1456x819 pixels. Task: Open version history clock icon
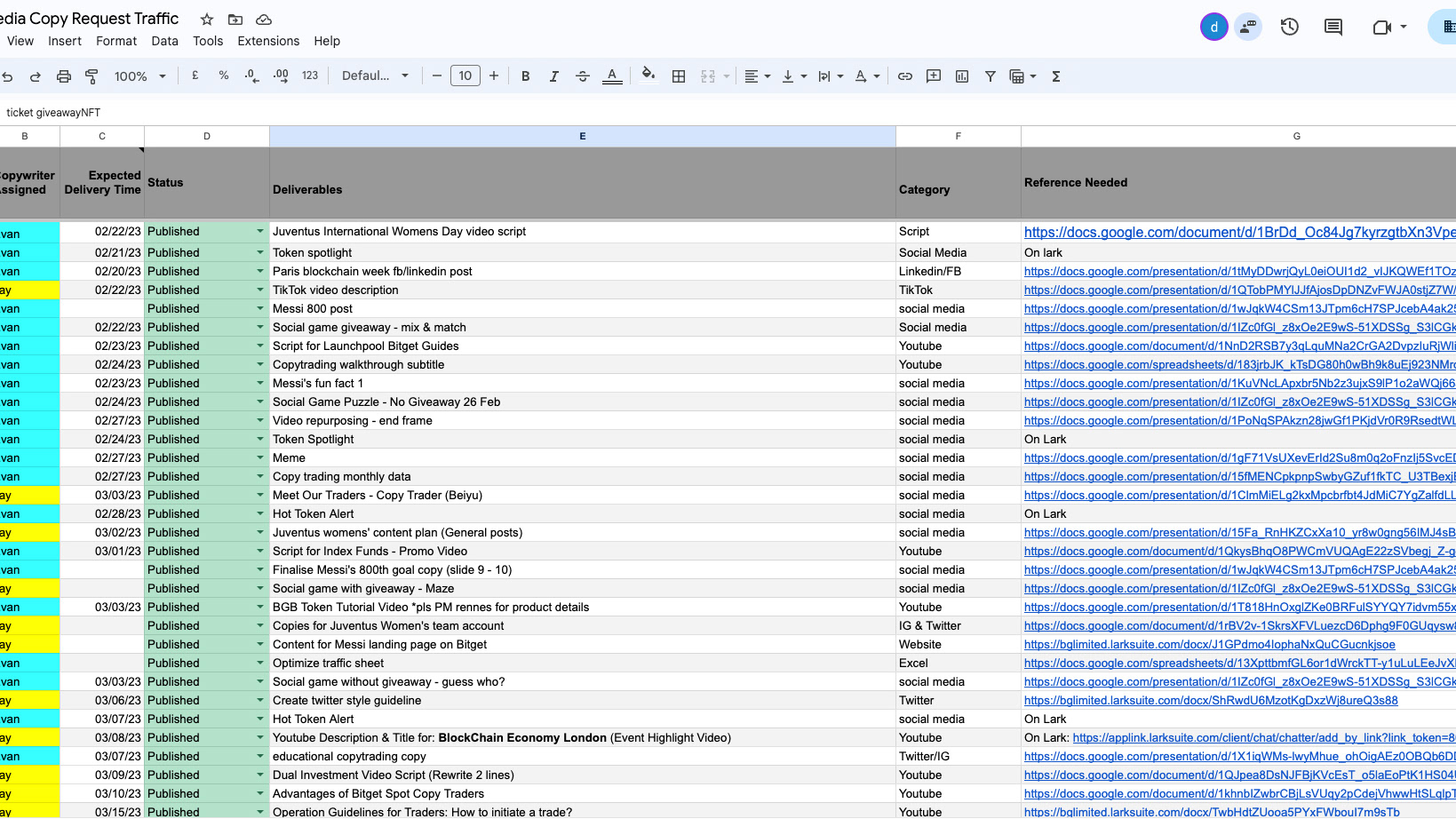[1290, 28]
